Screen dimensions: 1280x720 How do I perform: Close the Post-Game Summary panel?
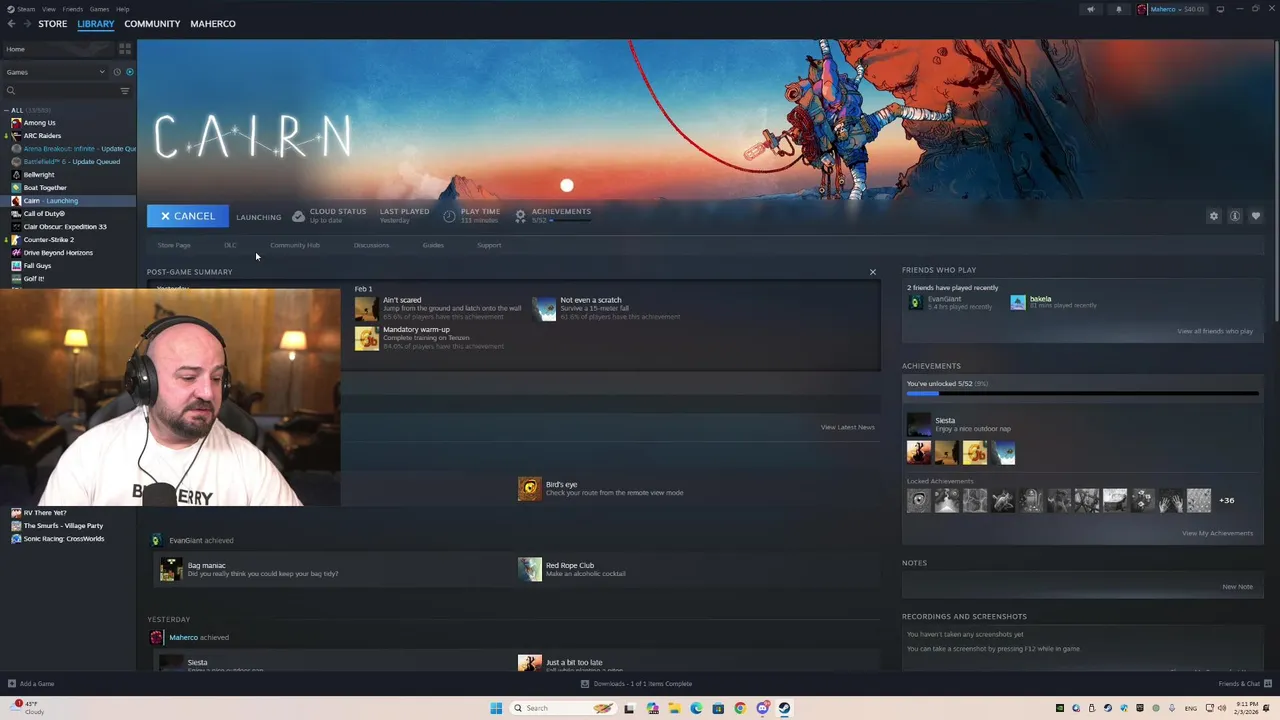[872, 272]
